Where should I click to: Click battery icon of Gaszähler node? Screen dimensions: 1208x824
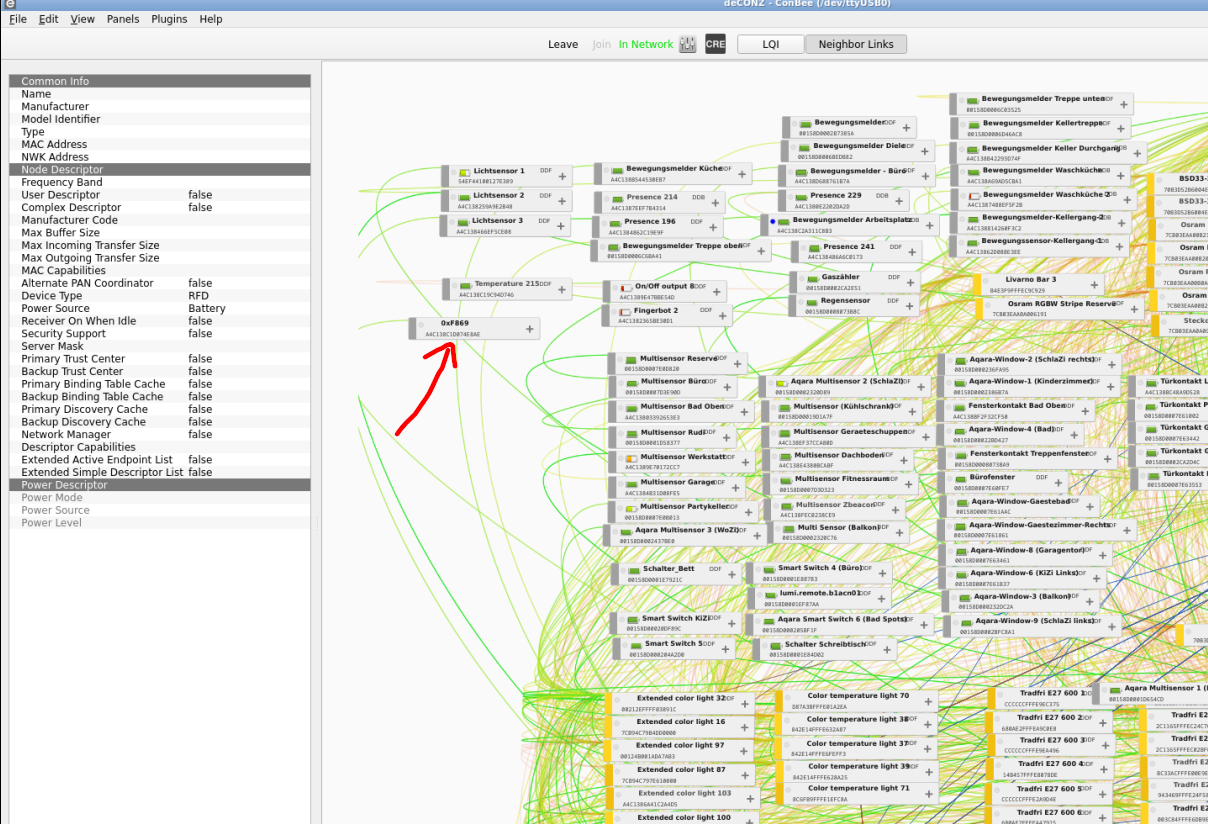coord(811,277)
